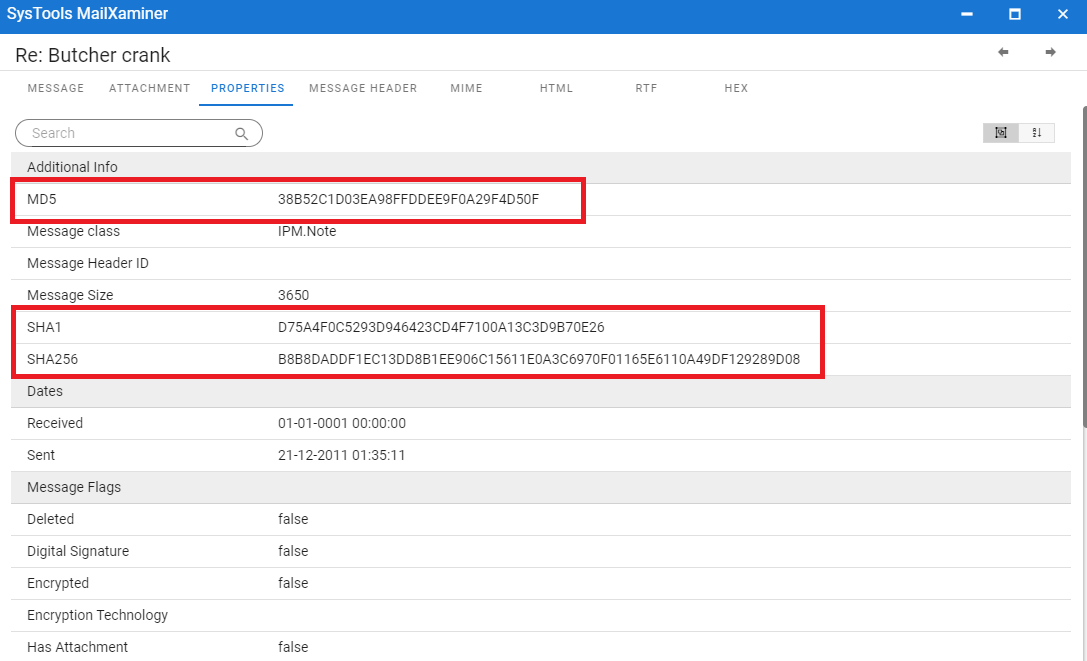The width and height of the screenshot is (1087, 661).
Task: Click the Sent label
Action: point(41,455)
